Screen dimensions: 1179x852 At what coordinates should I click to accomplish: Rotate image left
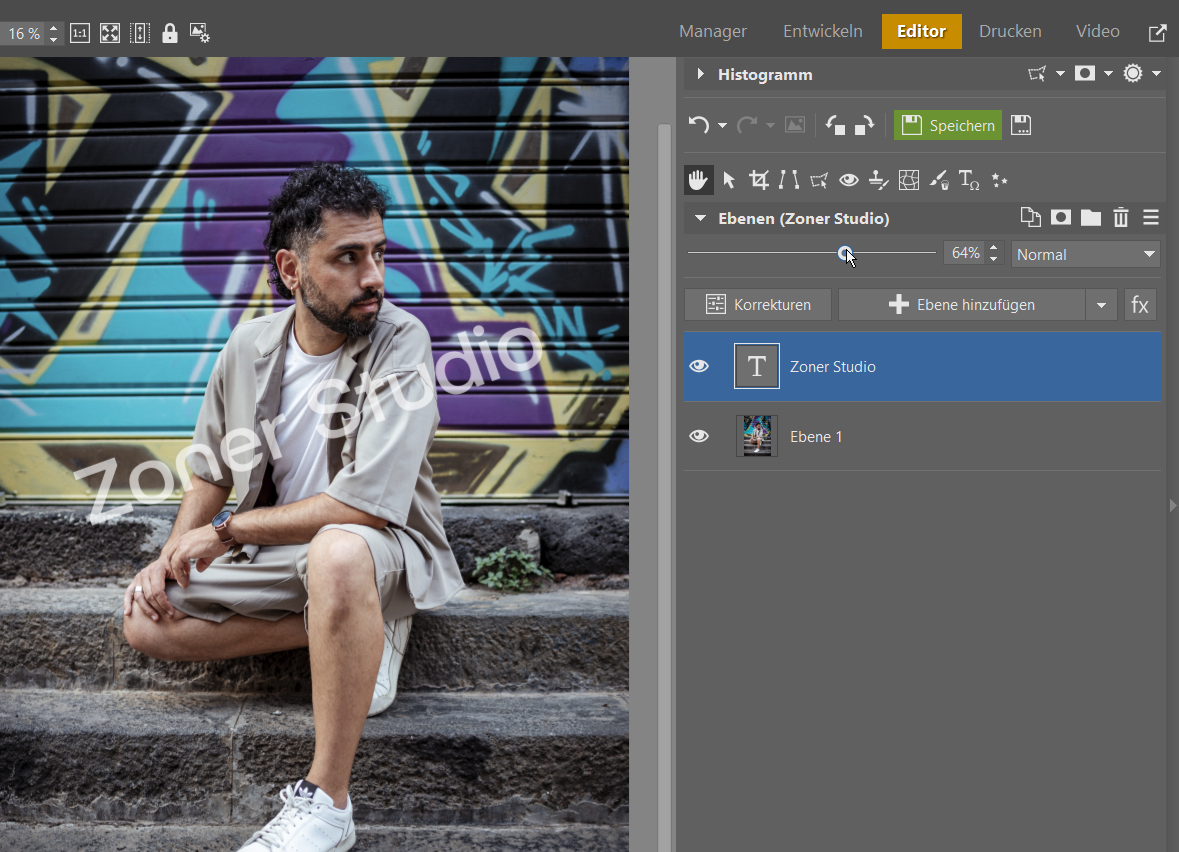835,125
